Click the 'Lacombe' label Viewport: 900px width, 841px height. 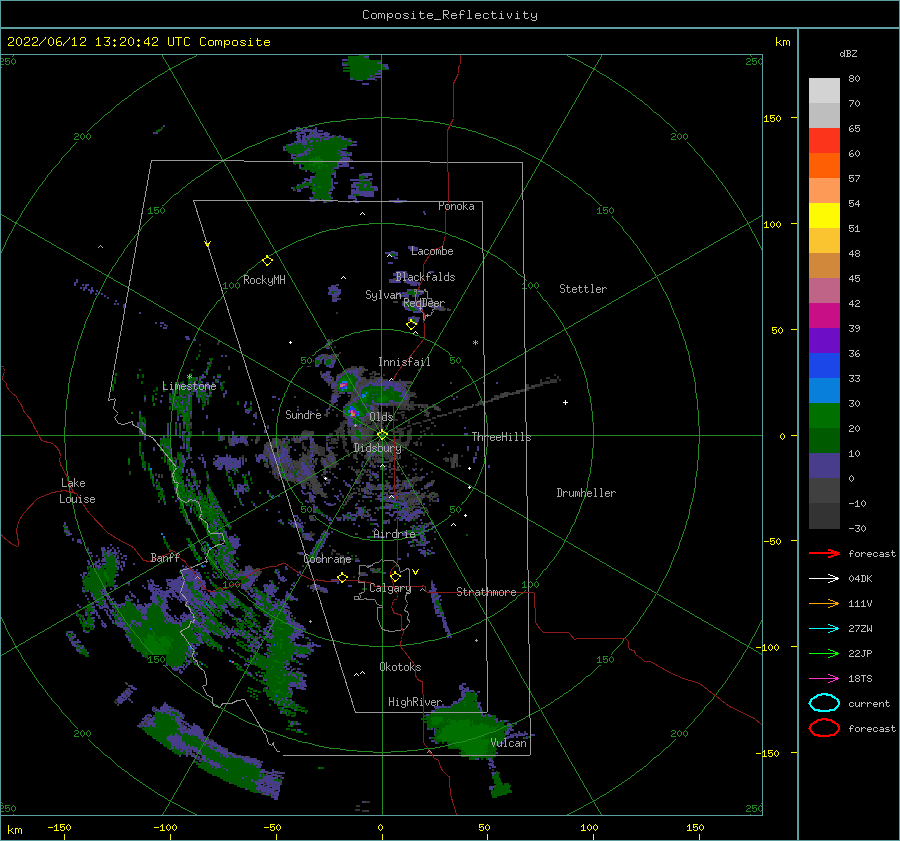[432, 251]
